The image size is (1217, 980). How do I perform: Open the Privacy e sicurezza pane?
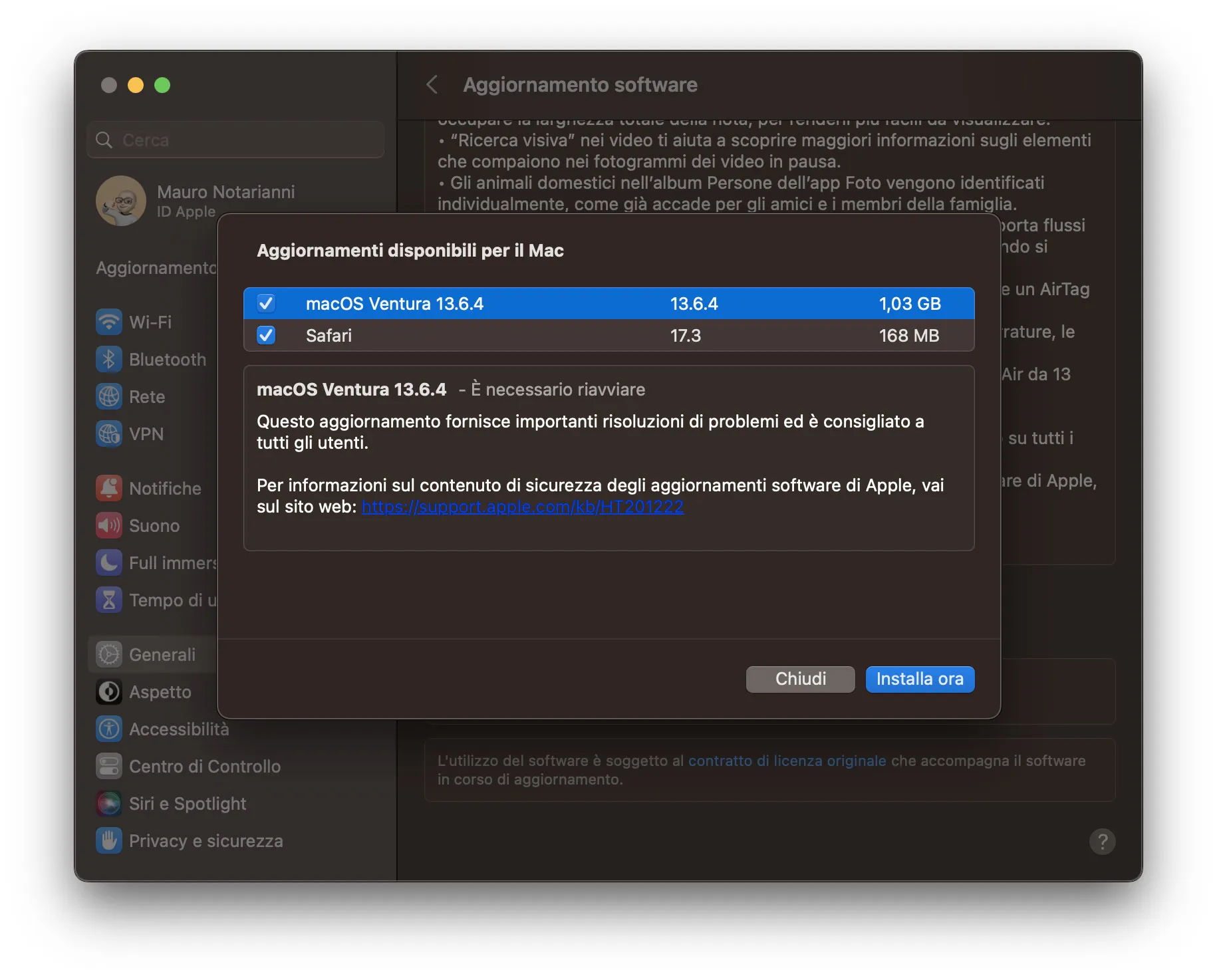click(x=206, y=841)
